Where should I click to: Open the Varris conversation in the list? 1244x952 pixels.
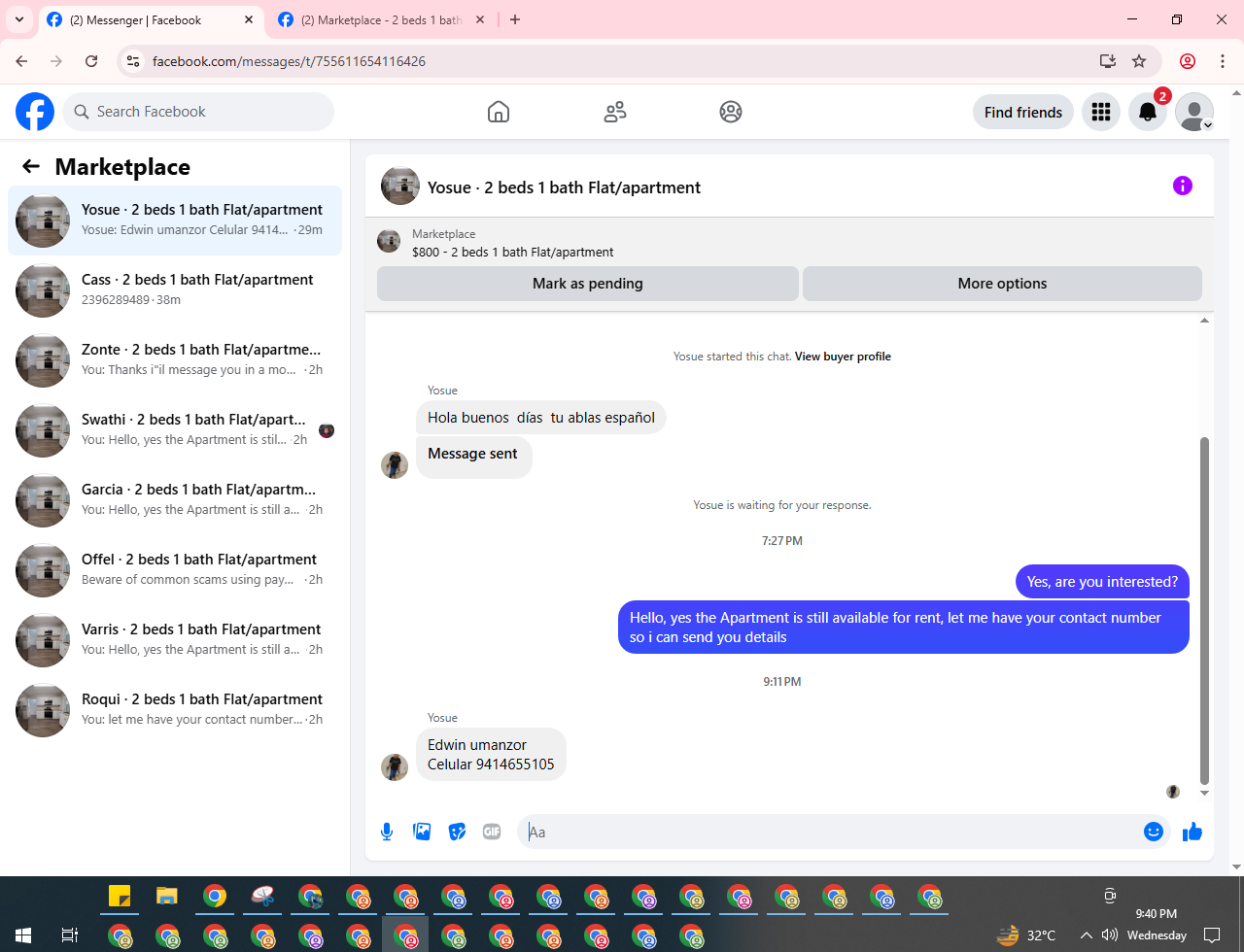pos(175,640)
